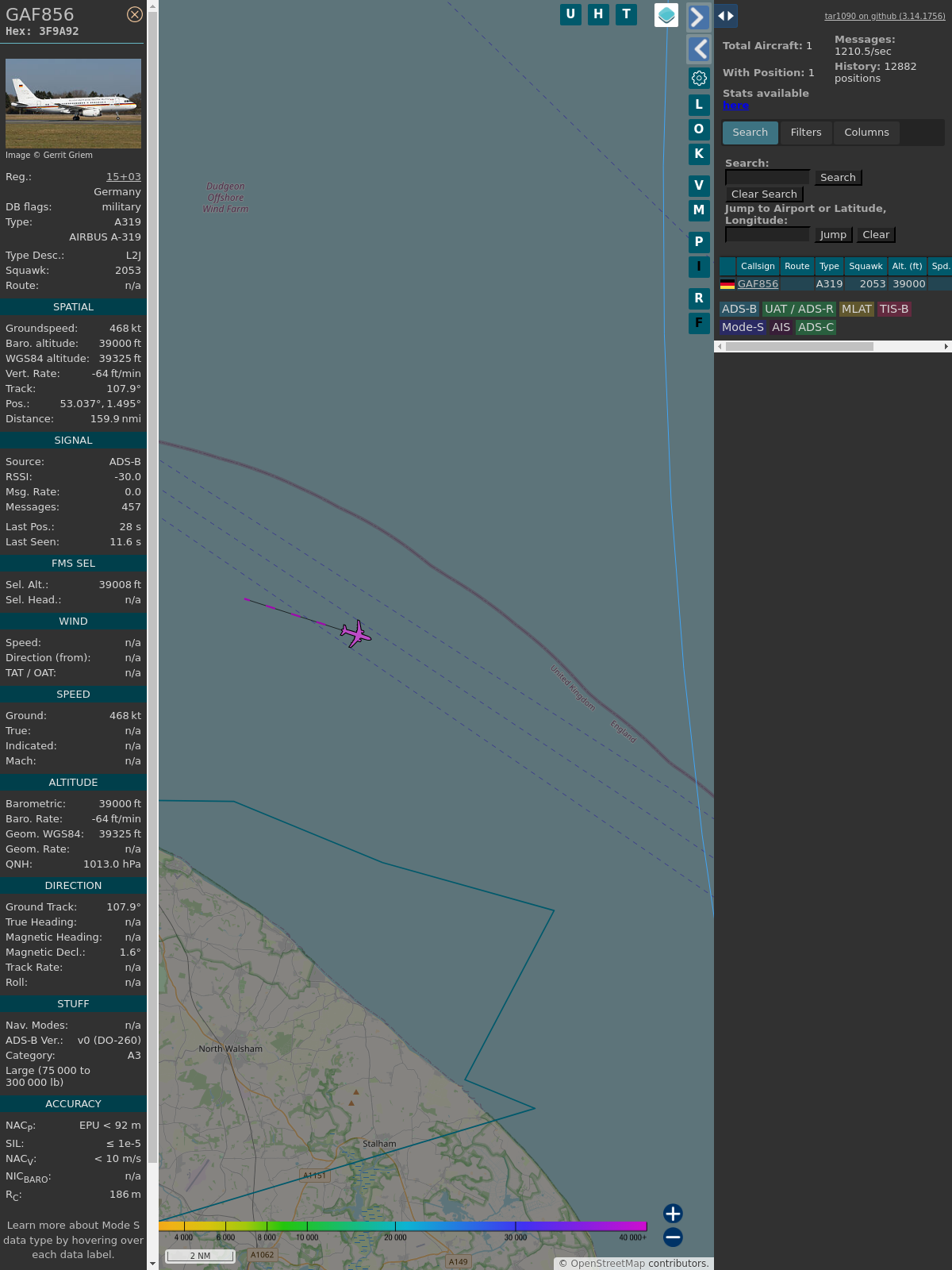
Task: Sort table by Route column
Action: 797,267
